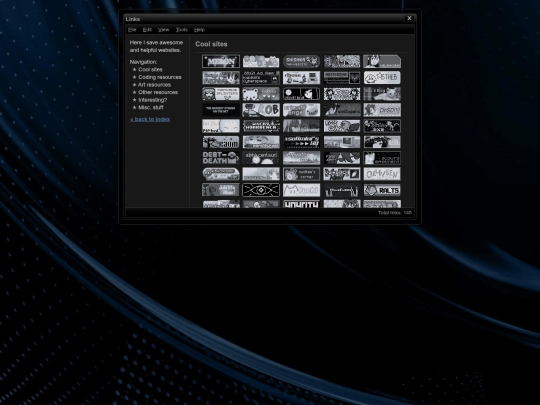Screen dimensions: 540x405
Task: Open the cyberspace badge with gamepad
Action: click(x=261, y=77)
